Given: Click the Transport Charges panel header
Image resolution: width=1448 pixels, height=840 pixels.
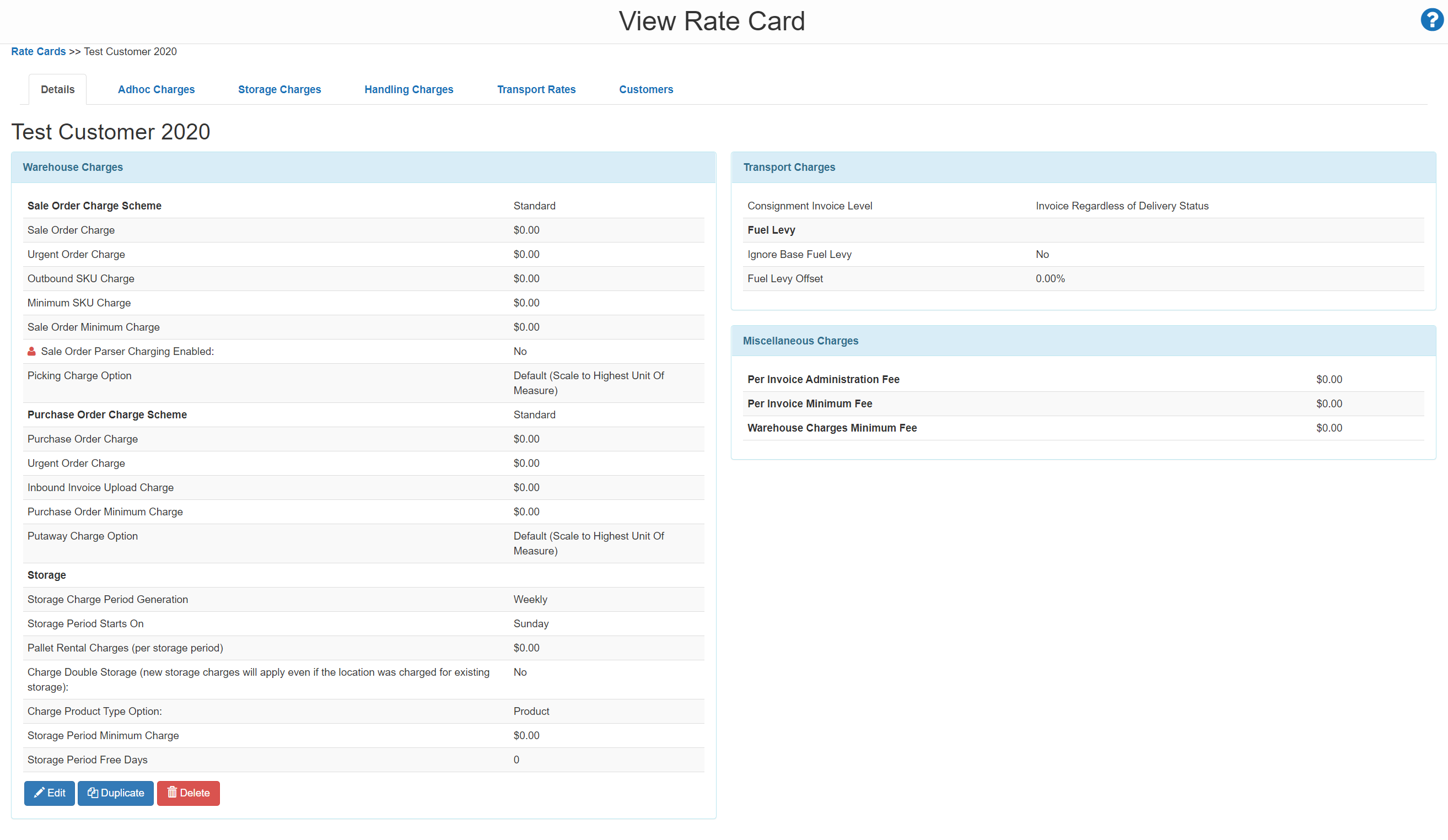Looking at the screenshot, I should 789,167.
